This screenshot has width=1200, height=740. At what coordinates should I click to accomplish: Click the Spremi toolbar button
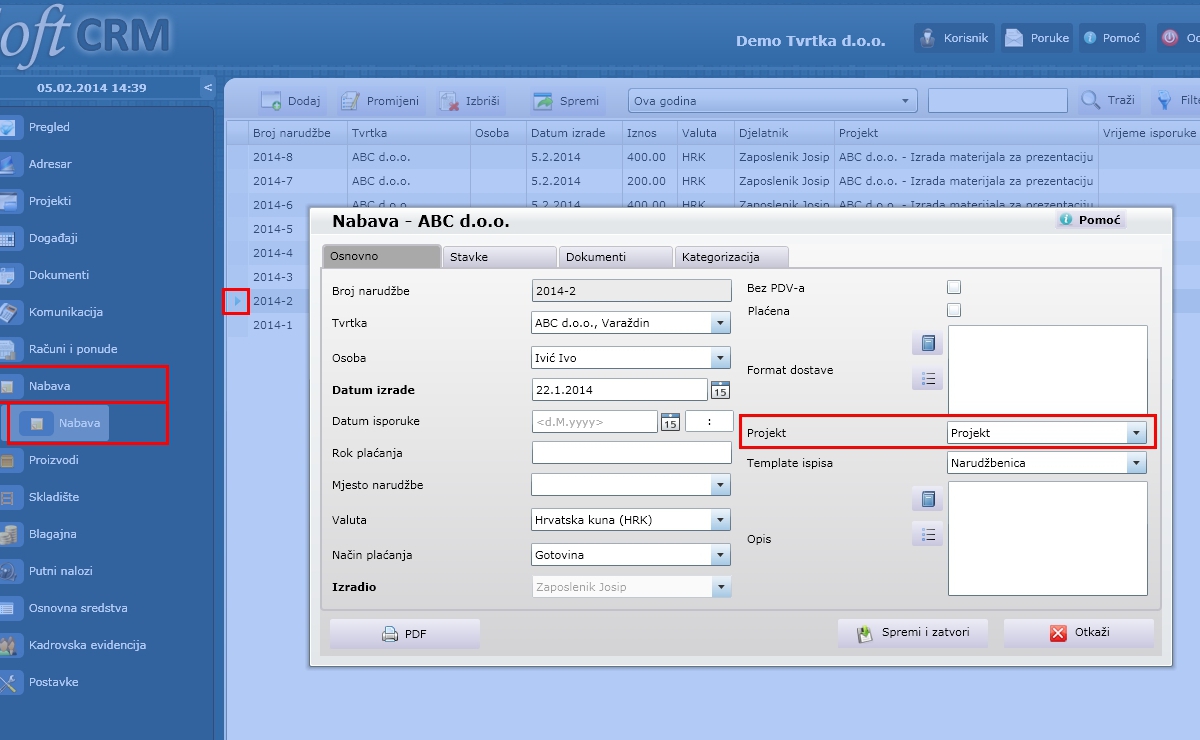tap(566, 101)
